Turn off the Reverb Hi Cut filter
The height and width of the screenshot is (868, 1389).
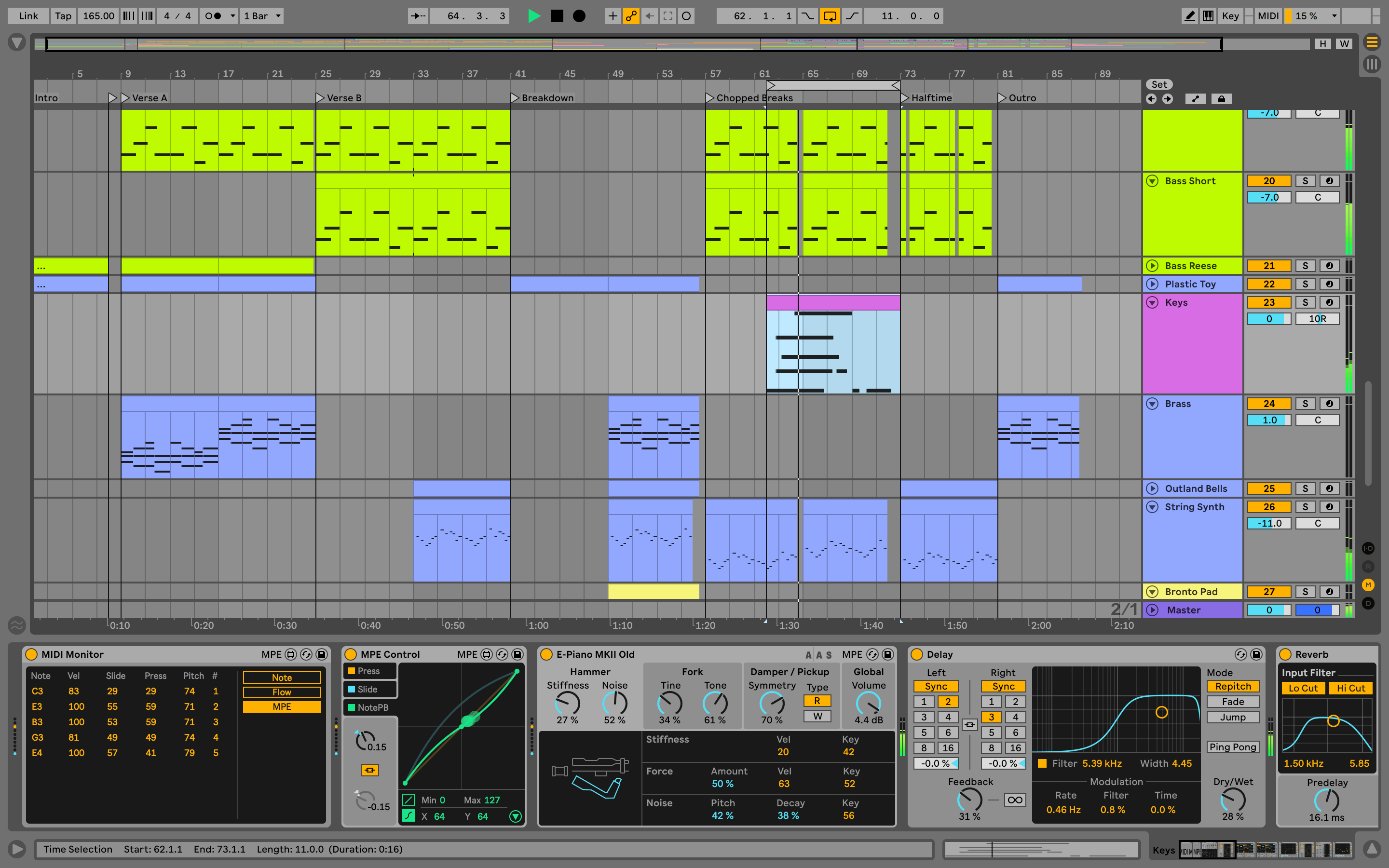(1350, 688)
